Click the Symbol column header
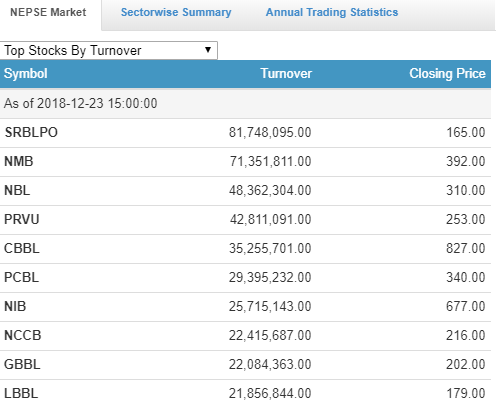The width and height of the screenshot is (496, 408). pyautogui.click(x=26, y=74)
